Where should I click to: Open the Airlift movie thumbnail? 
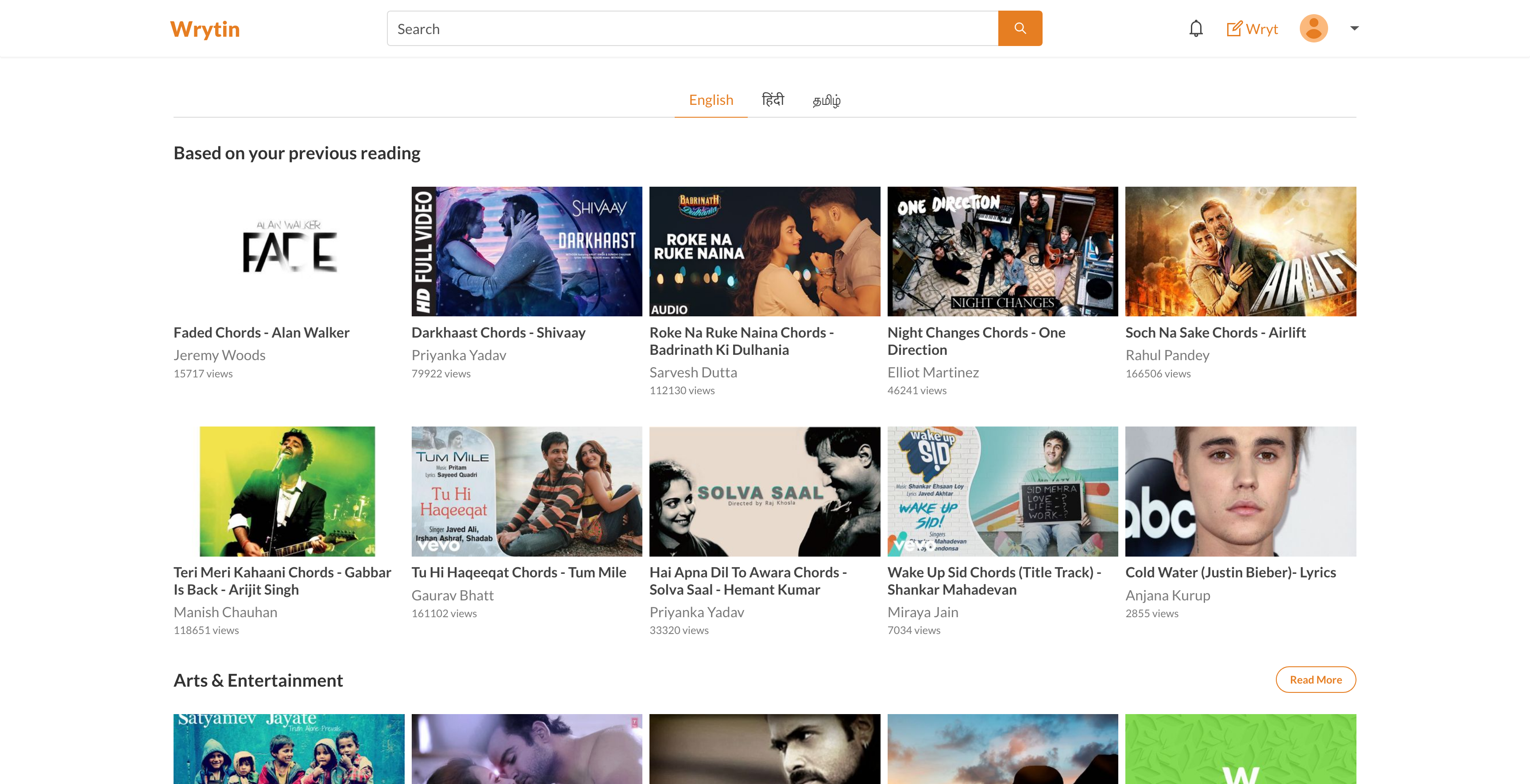[1241, 252]
